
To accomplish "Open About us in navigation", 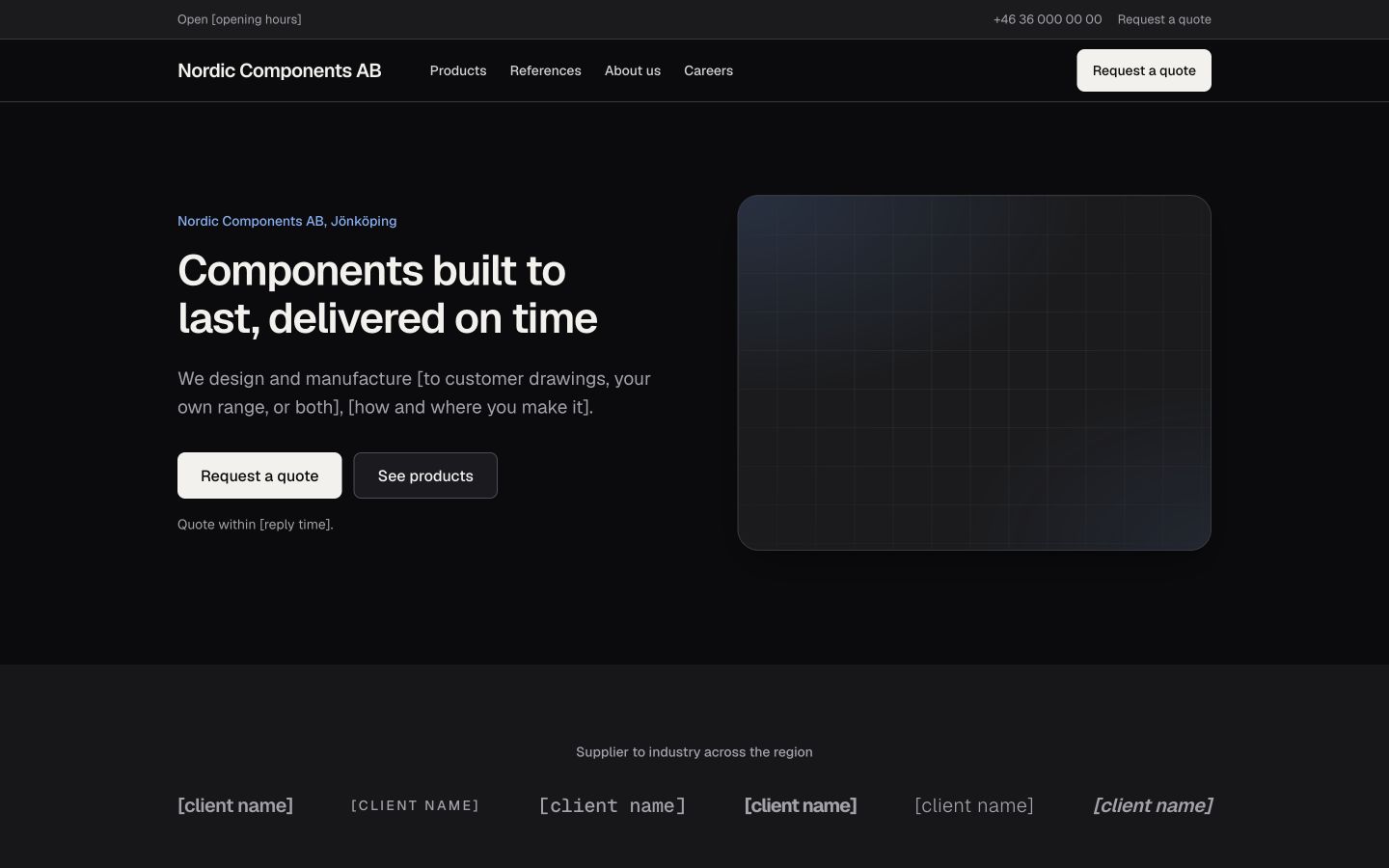I will coord(633,70).
